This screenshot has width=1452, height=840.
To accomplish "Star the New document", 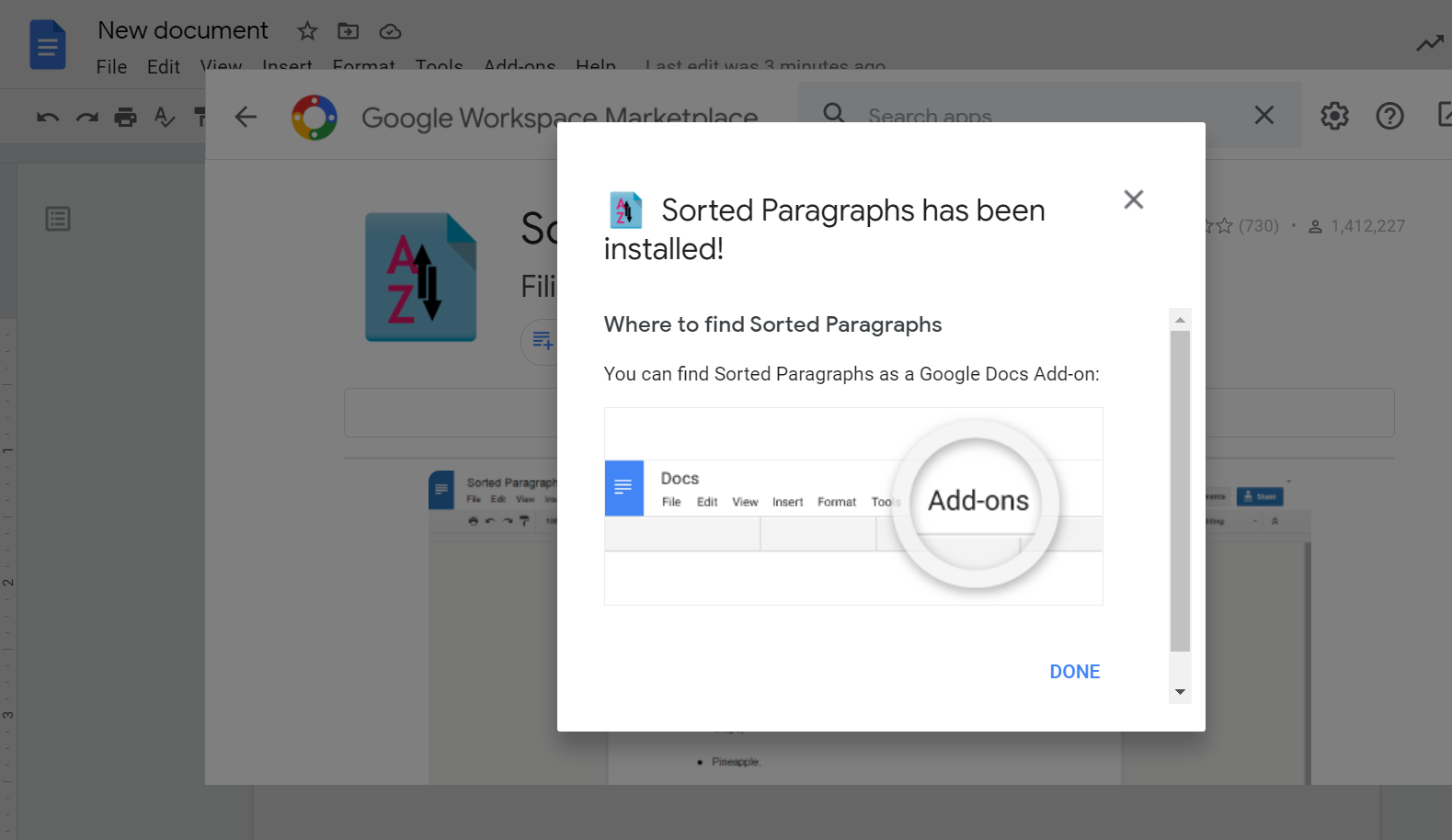I will tap(307, 31).
